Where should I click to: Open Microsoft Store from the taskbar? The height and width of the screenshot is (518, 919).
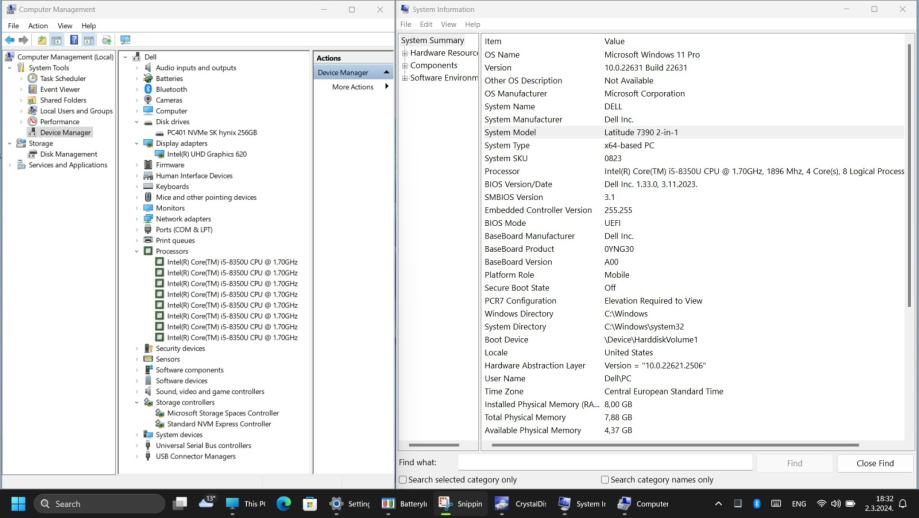click(309, 504)
